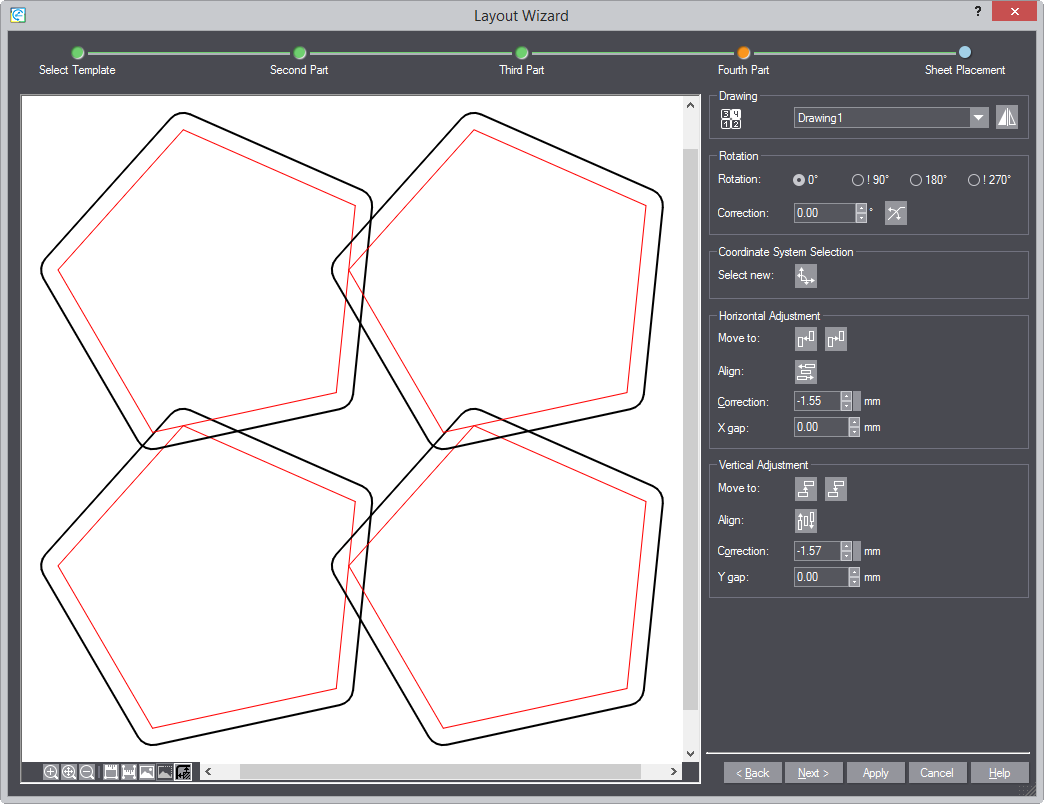The image size is (1044, 804).
Task: Increase the horizontal Correction value
Action: point(846,397)
